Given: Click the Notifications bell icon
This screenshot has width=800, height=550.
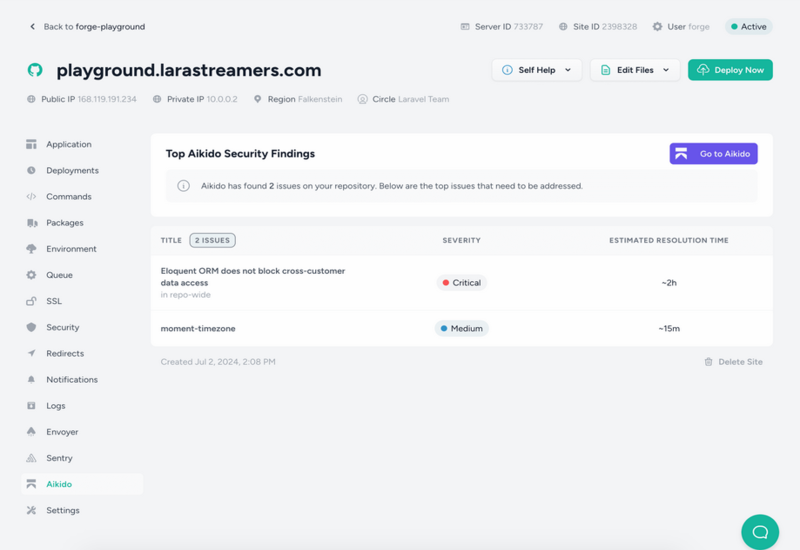Looking at the screenshot, I should click(x=31, y=380).
